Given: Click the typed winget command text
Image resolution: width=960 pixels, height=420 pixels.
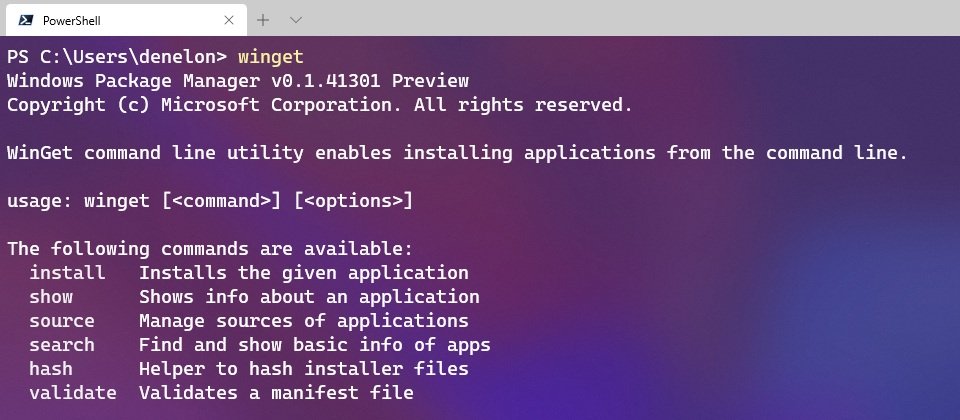Looking at the screenshot, I should 271,57.
